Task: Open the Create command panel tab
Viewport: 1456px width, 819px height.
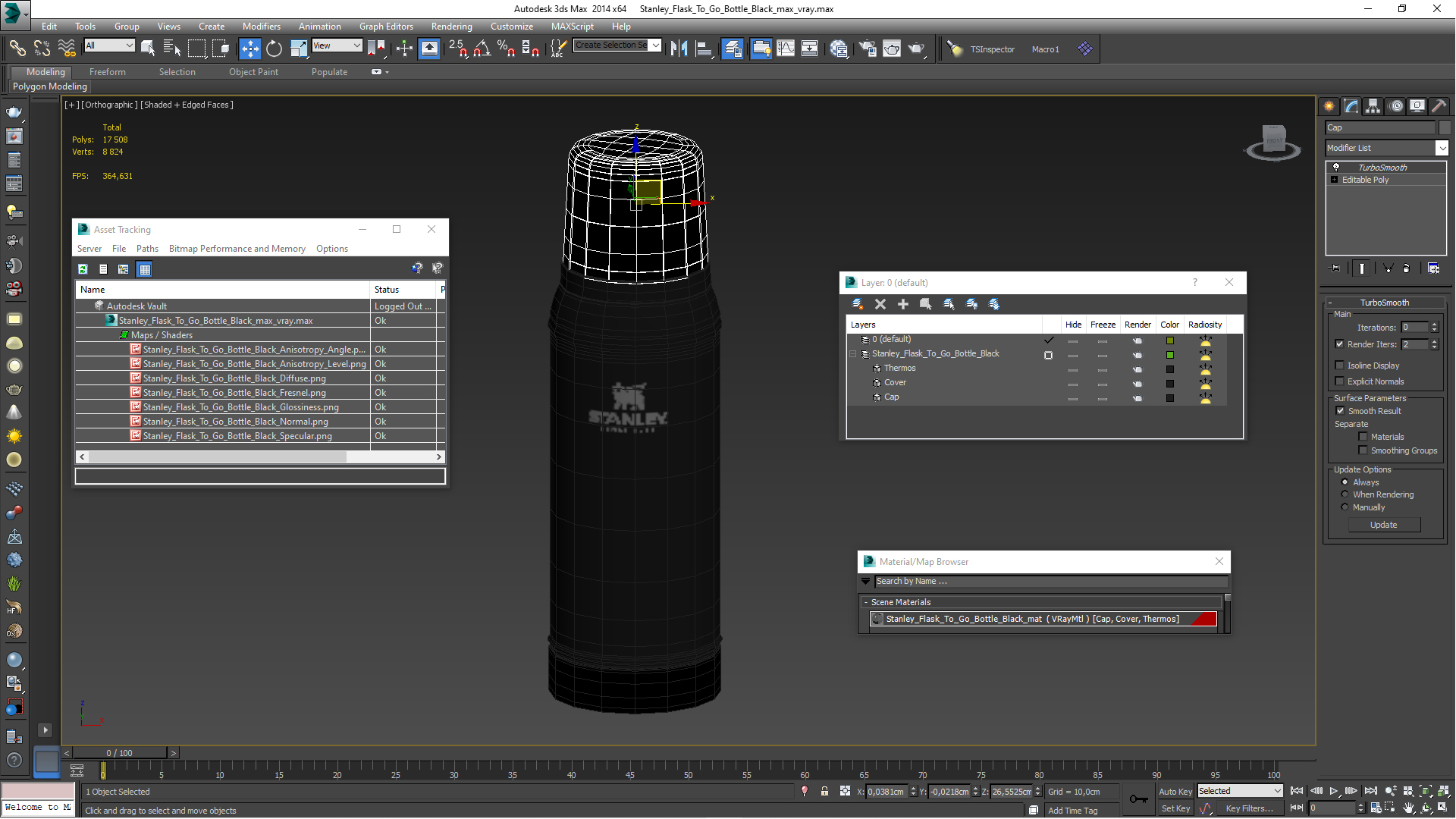Action: click(1329, 106)
